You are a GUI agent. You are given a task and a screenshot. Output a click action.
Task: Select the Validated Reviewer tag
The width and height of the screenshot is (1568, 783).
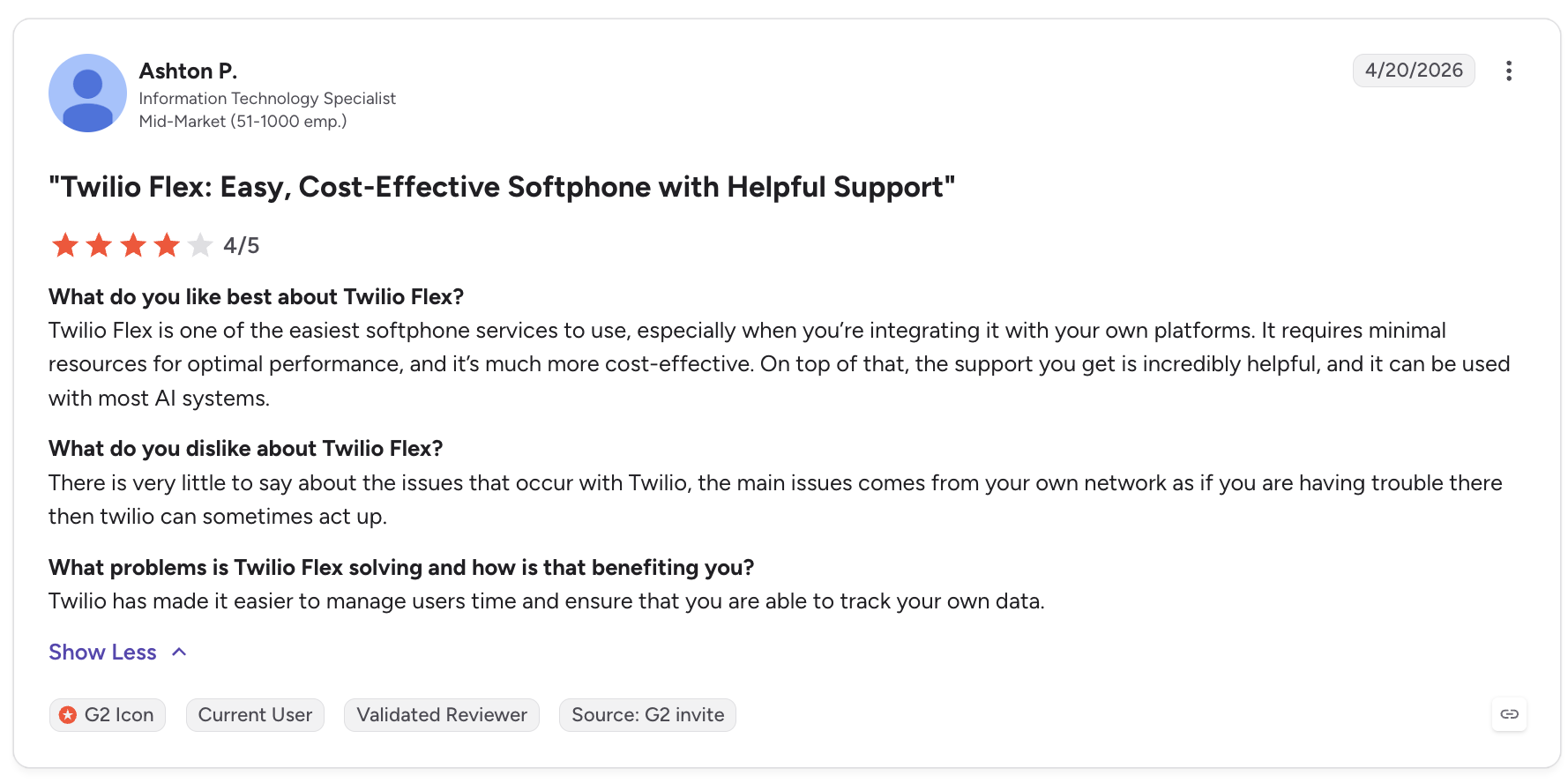(x=442, y=715)
